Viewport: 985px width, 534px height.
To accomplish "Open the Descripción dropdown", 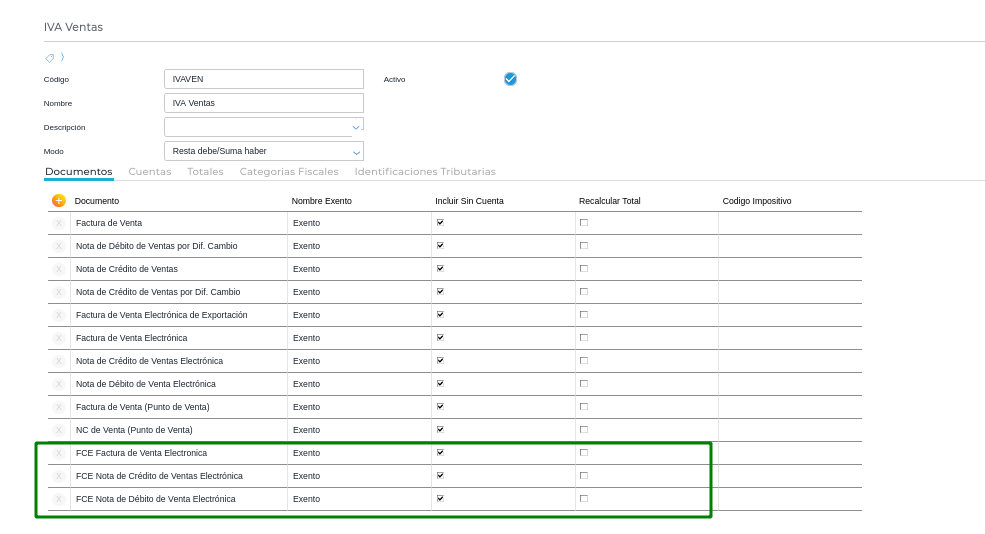I will 355,127.
